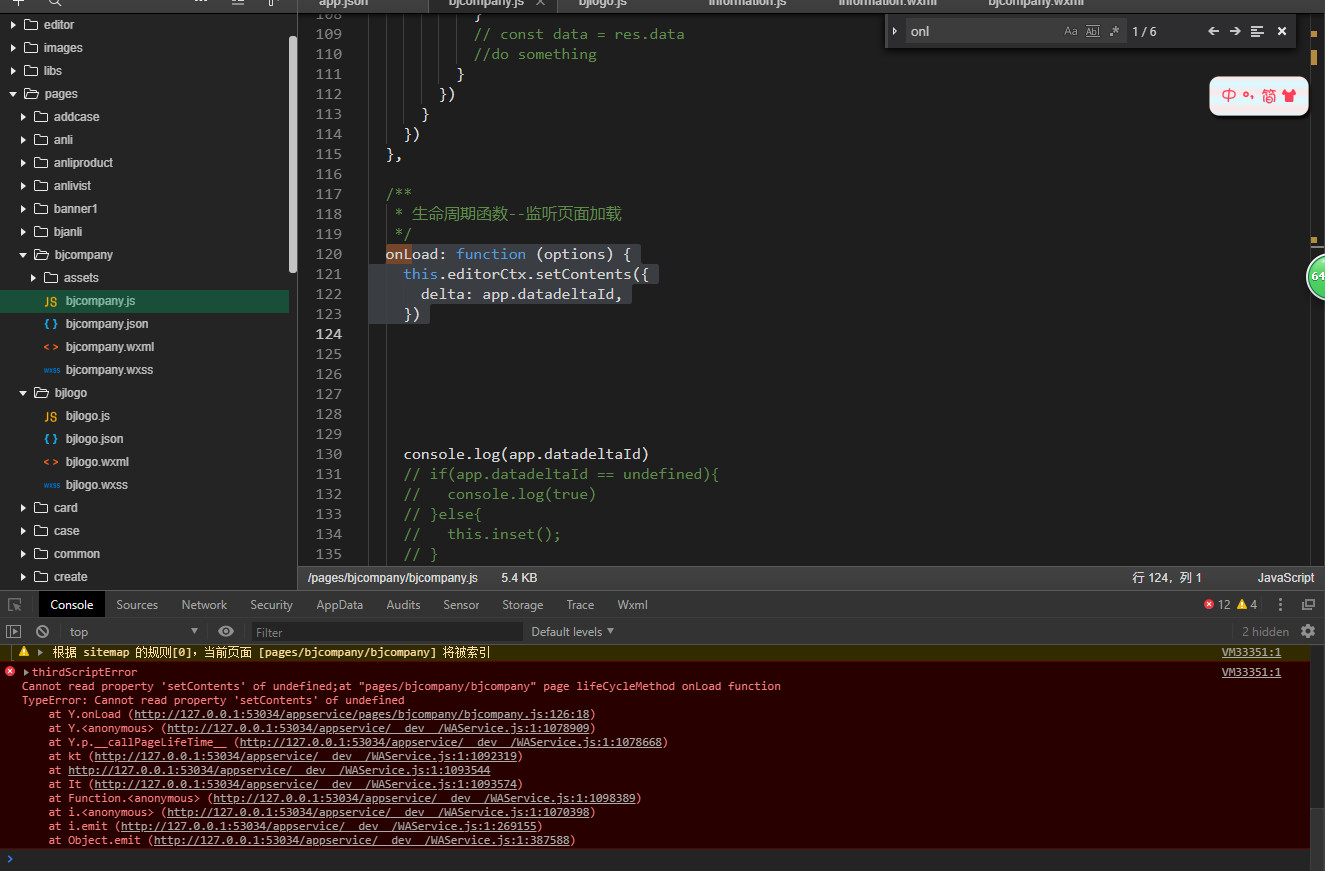Switch to the AppData tab

point(339,605)
